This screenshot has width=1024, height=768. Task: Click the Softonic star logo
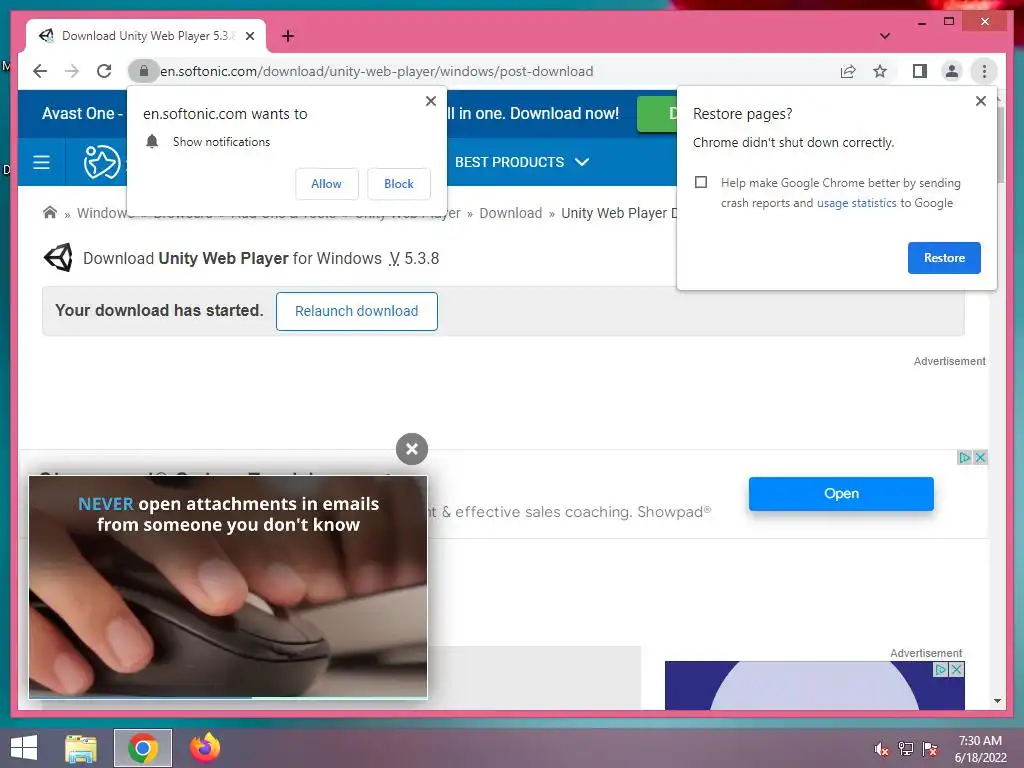(102, 162)
